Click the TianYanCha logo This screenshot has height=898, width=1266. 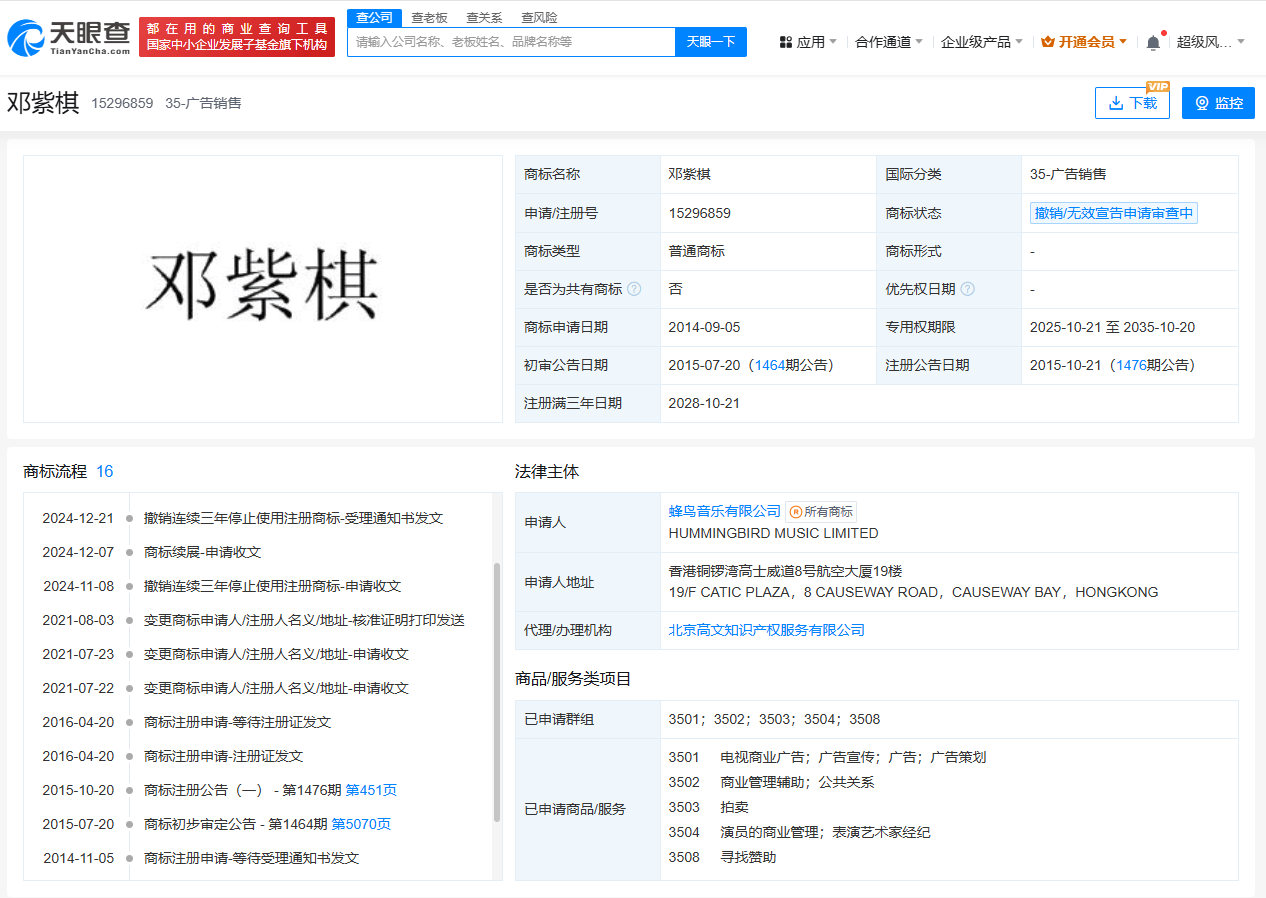coord(68,37)
